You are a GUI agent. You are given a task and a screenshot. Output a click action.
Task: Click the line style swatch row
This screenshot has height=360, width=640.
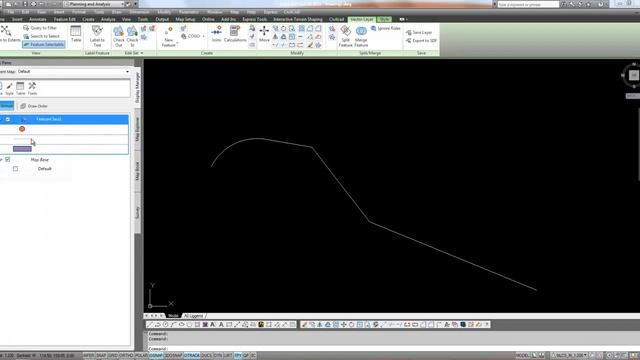coord(64,139)
